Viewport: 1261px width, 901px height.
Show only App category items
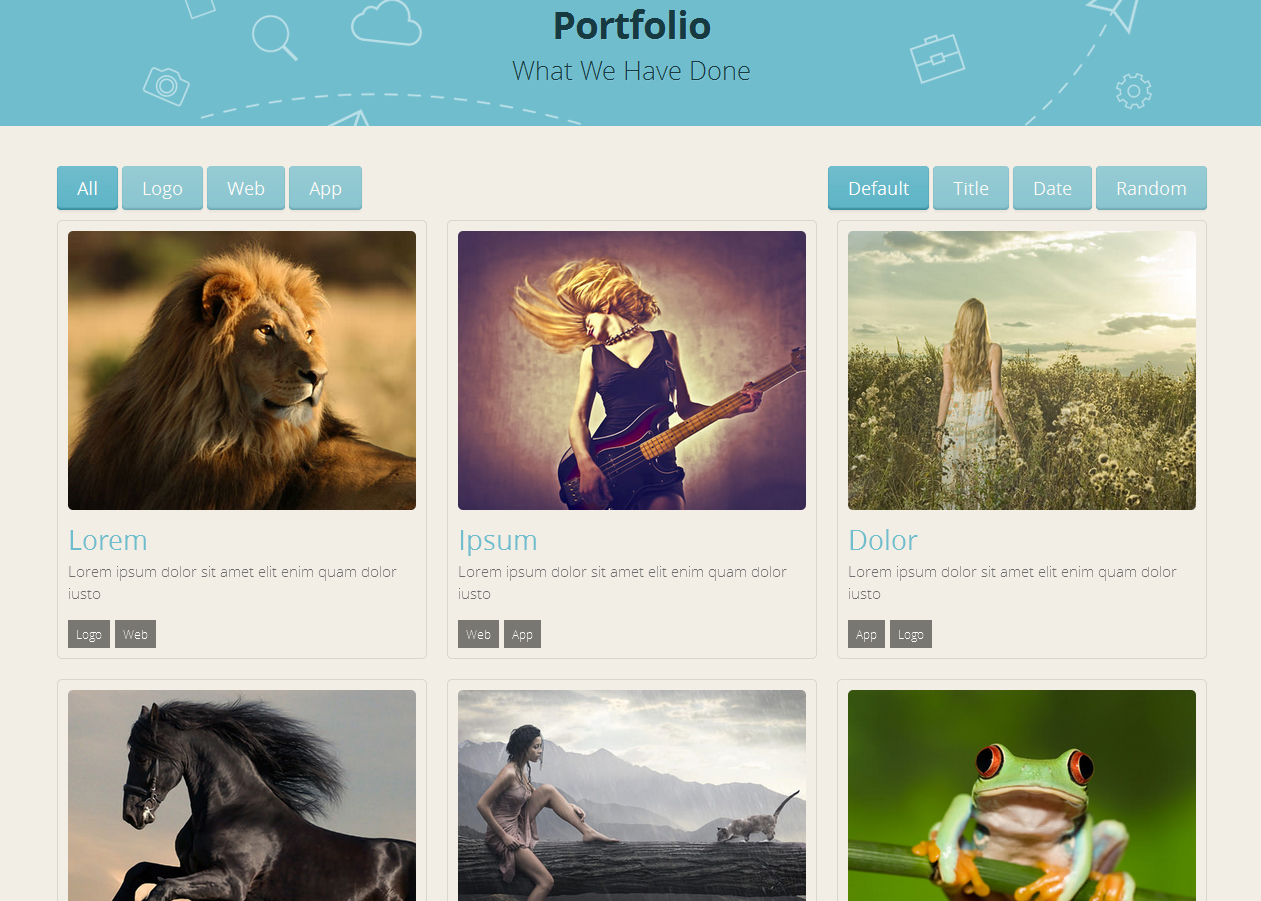325,188
